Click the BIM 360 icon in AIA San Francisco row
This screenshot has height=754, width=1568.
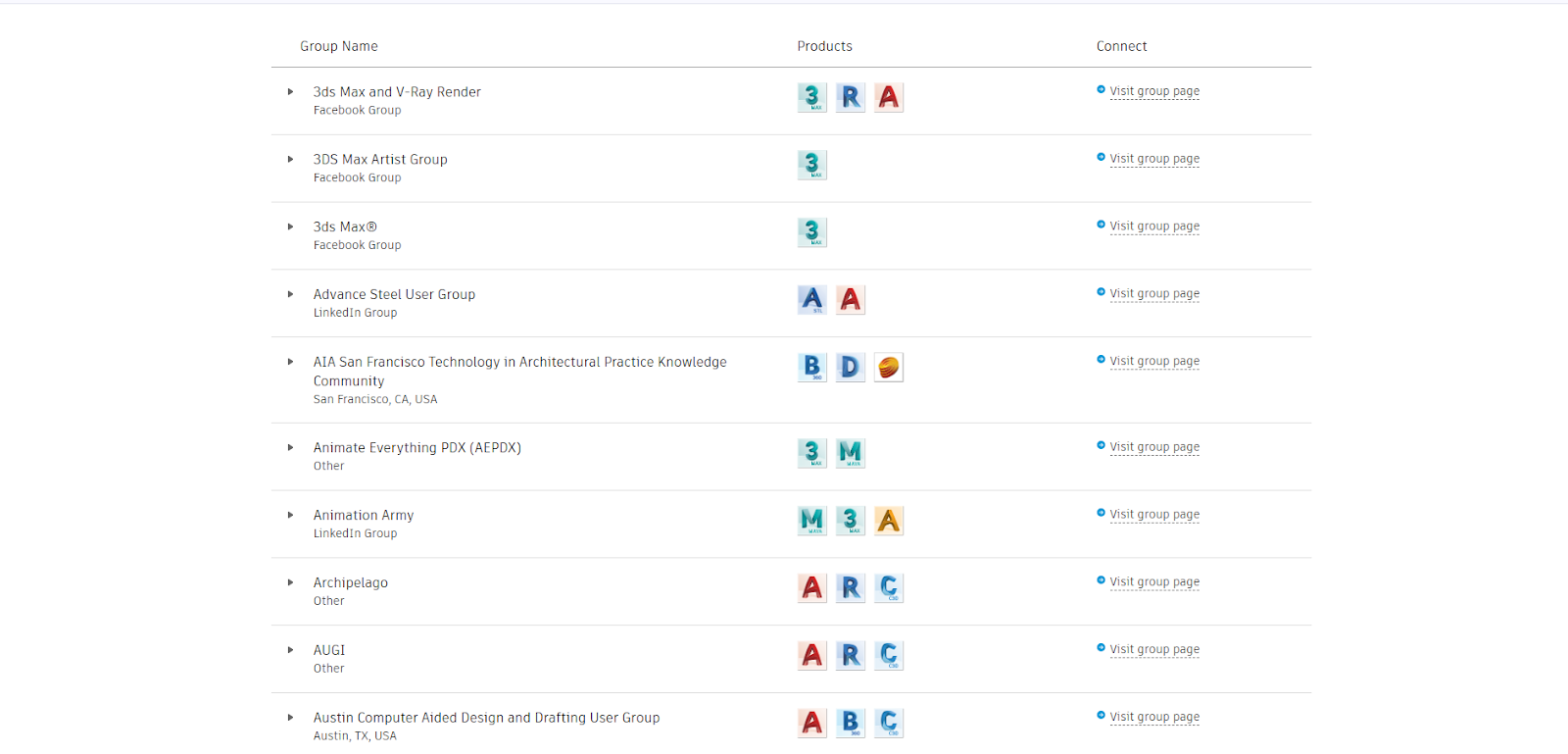[x=811, y=367]
